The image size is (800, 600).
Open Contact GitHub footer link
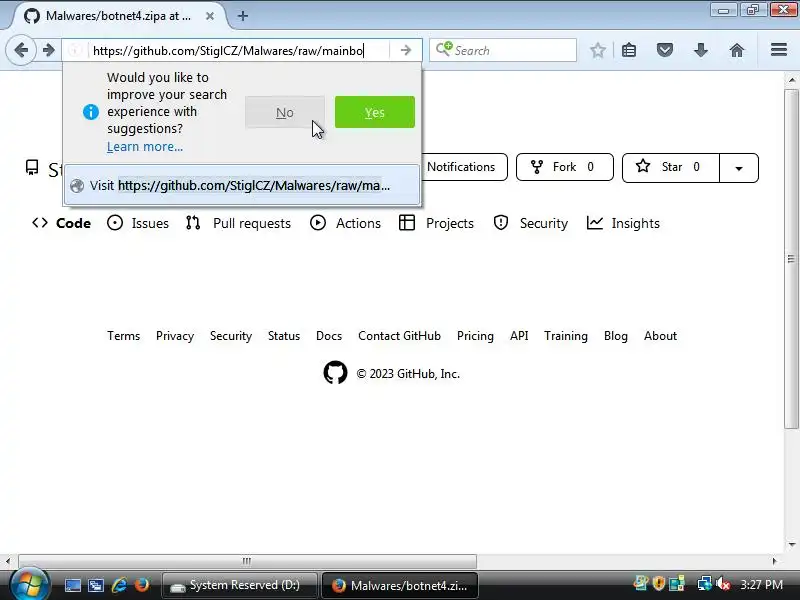click(x=399, y=336)
